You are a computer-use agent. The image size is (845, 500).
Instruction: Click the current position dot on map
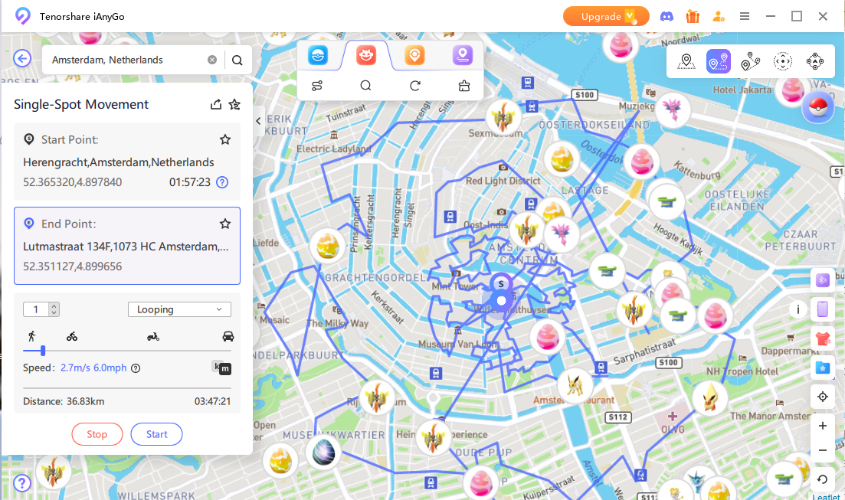[502, 301]
